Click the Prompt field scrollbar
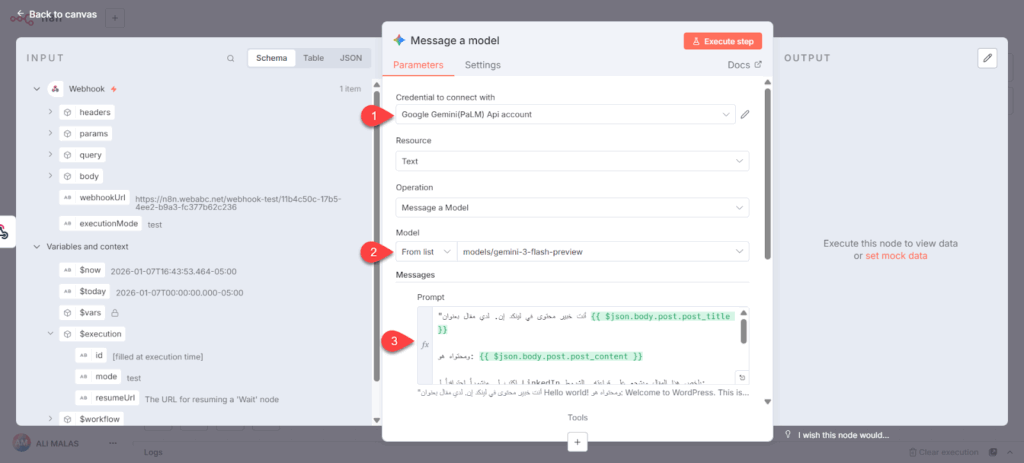 pos(743,330)
